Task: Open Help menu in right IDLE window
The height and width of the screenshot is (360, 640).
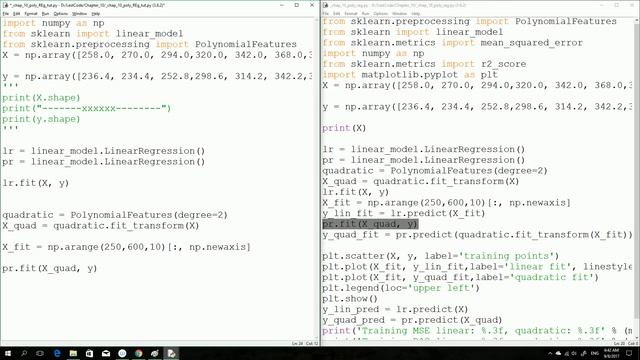Action: click(x=416, y=13)
